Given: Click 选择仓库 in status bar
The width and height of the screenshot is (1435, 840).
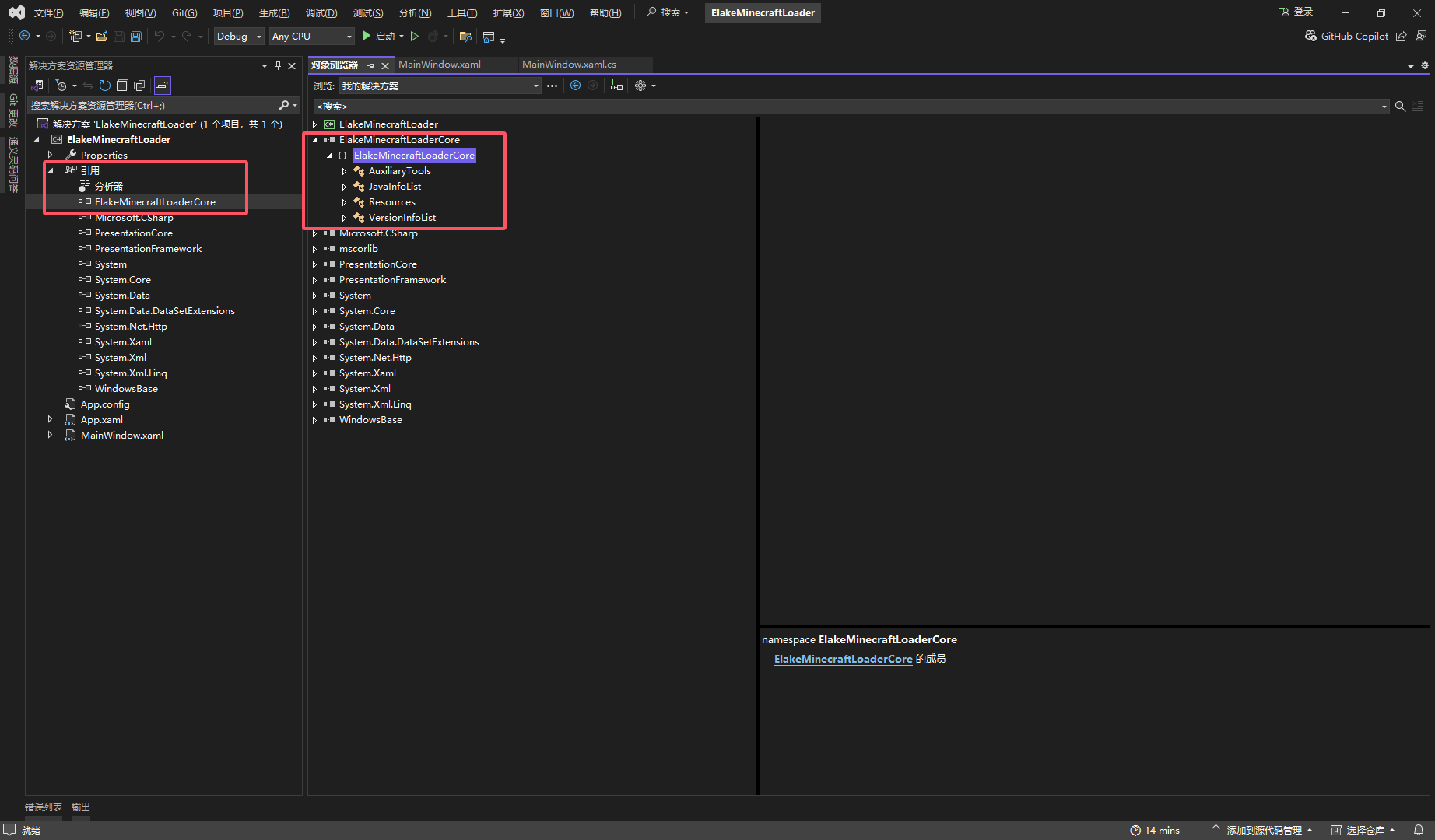Looking at the screenshot, I should [x=1362, y=830].
